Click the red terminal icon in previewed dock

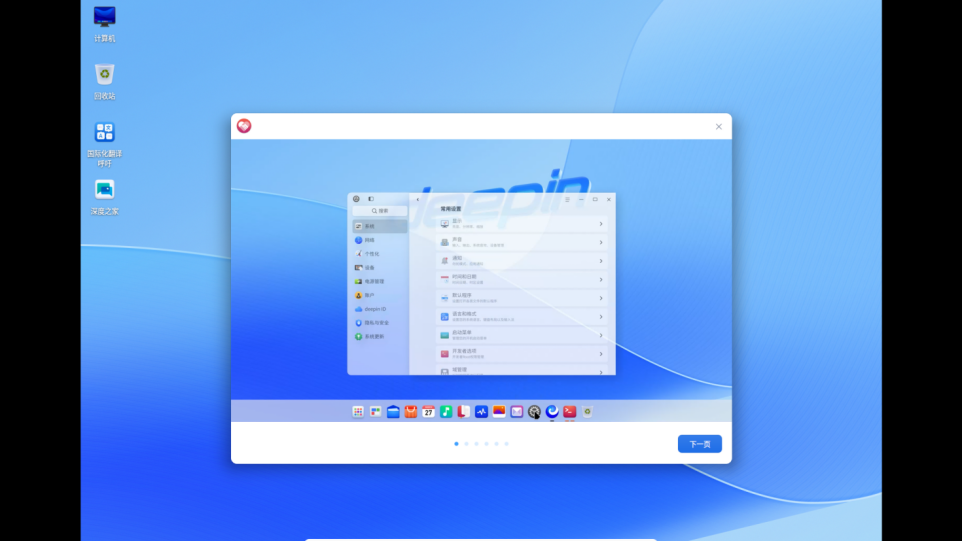pos(570,412)
